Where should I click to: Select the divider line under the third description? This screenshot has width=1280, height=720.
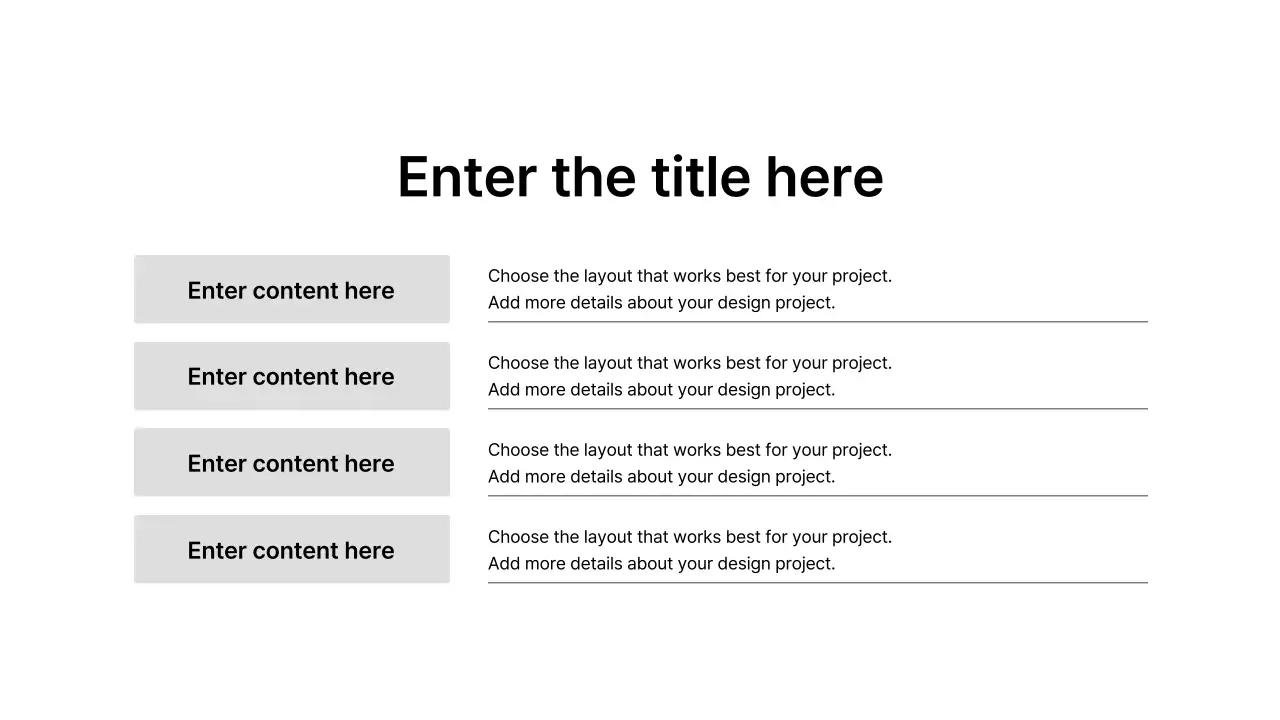(818, 496)
